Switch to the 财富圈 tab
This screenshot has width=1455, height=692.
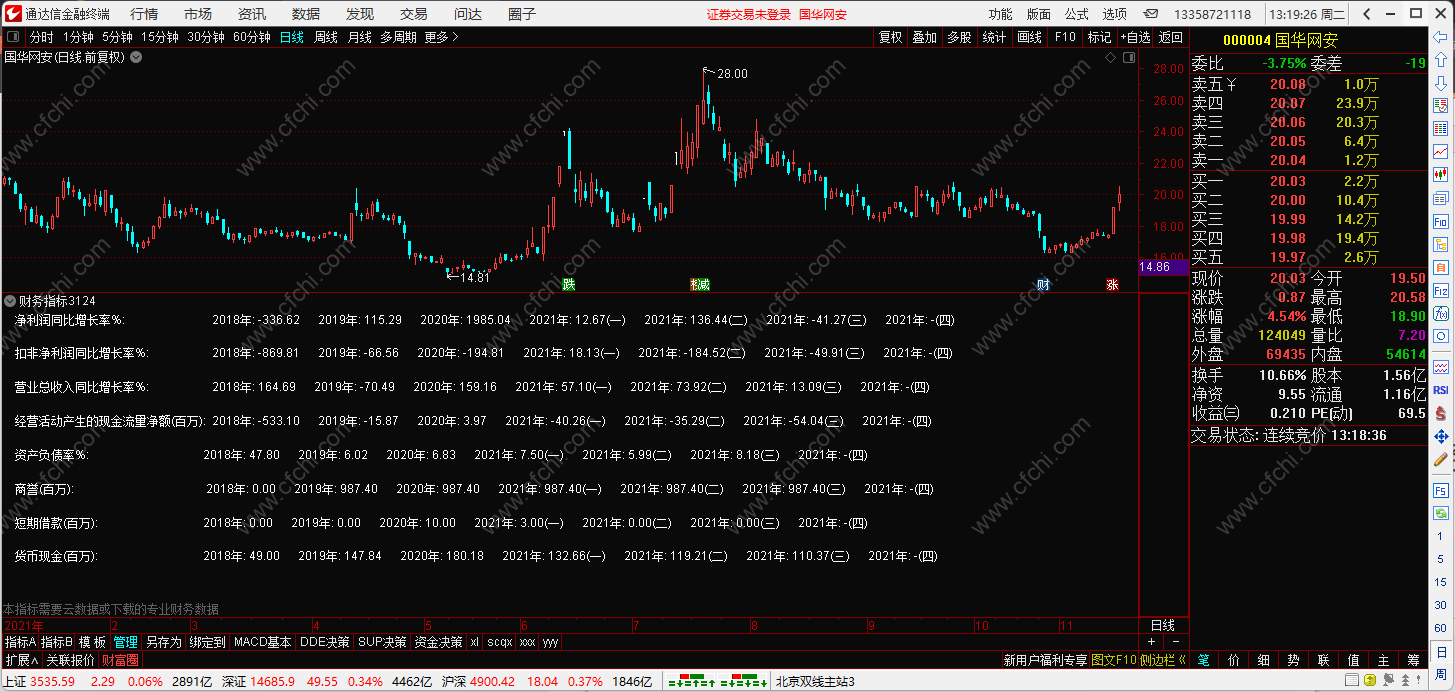[120, 660]
